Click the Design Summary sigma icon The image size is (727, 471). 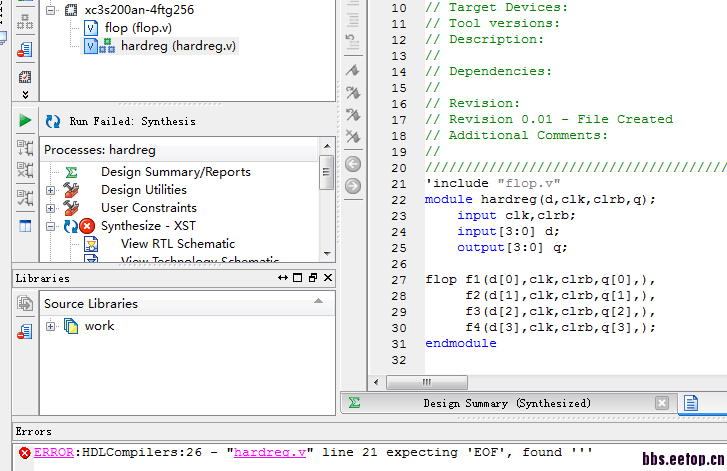[x=71, y=172]
